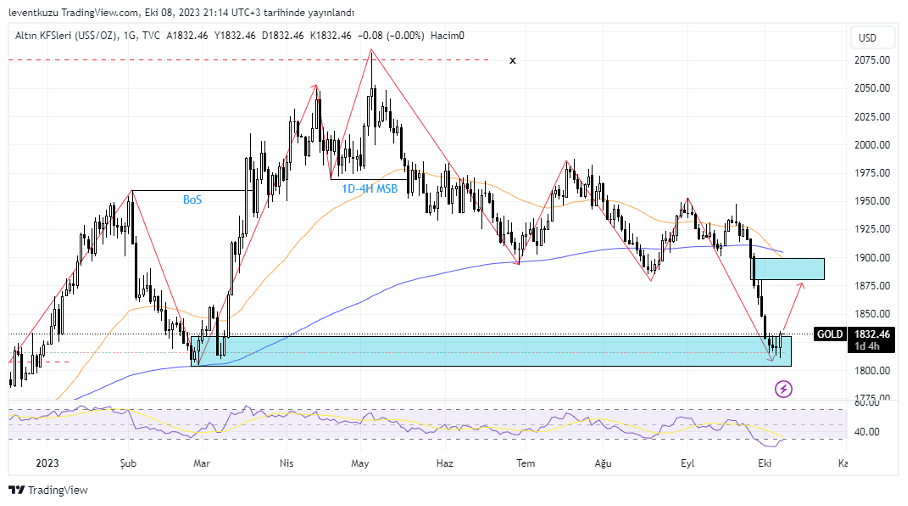Select the upper blue zone rectangle near 1900
The image size is (908, 506).
[x=788, y=268]
